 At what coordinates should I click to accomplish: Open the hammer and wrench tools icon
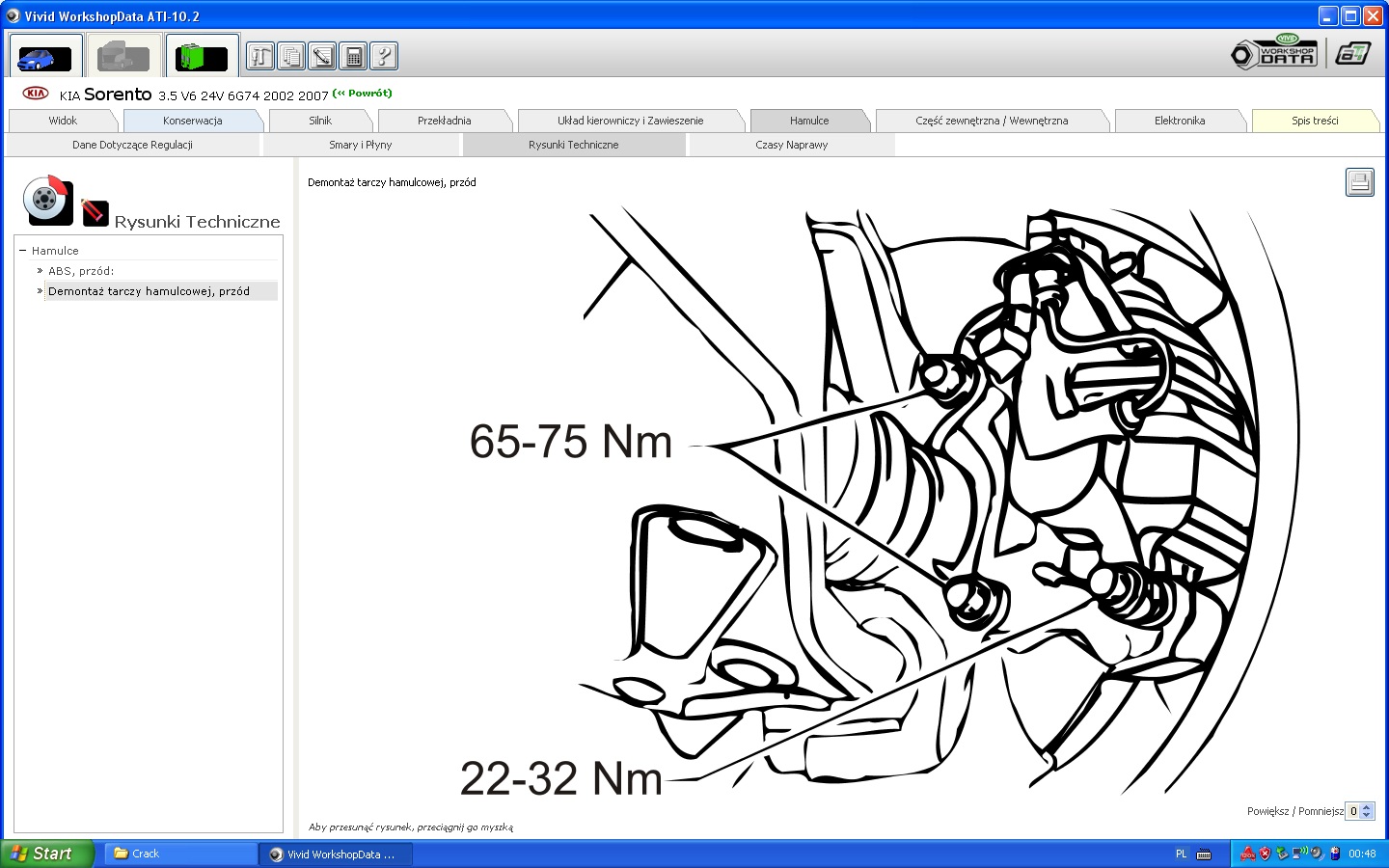click(x=260, y=57)
